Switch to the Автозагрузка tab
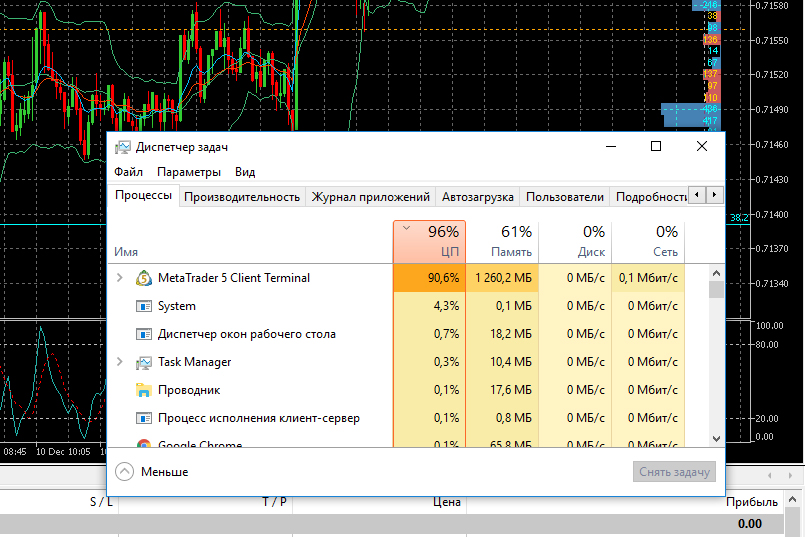The width and height of the screenshot is (805, 537). (x=477, y=197)
